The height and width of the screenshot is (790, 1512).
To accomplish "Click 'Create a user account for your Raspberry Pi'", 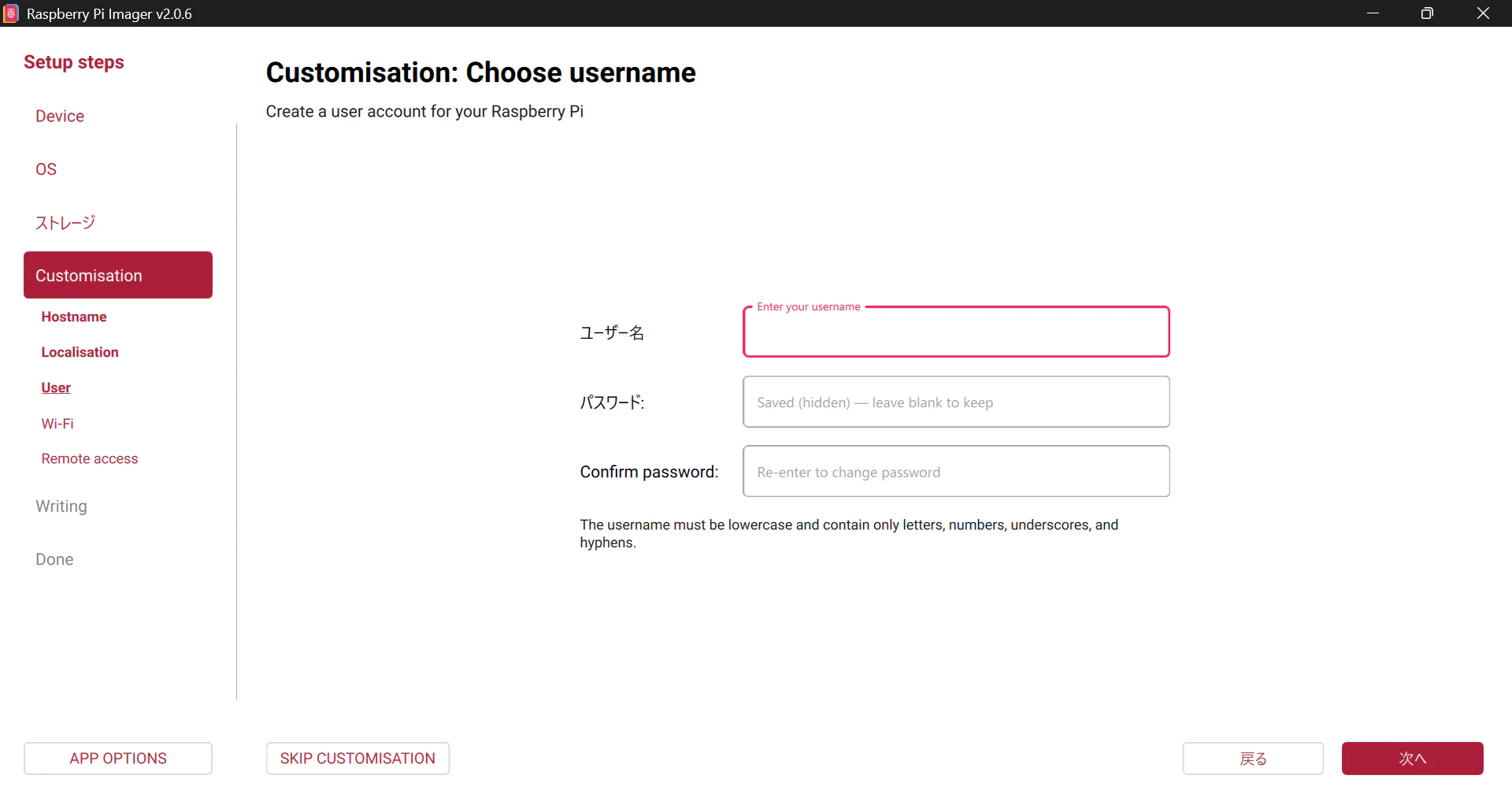I will (424, 112).
